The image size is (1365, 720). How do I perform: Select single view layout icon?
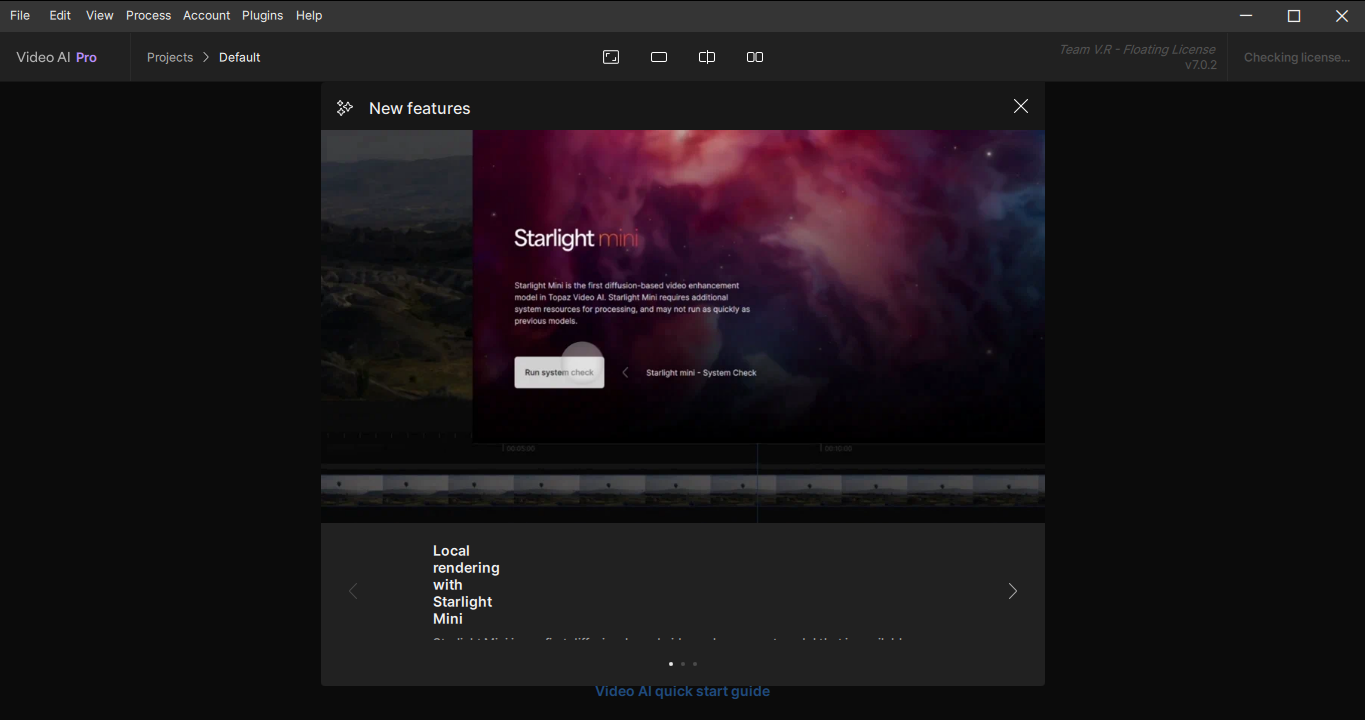pyautogui.click(x=659, y=57)
